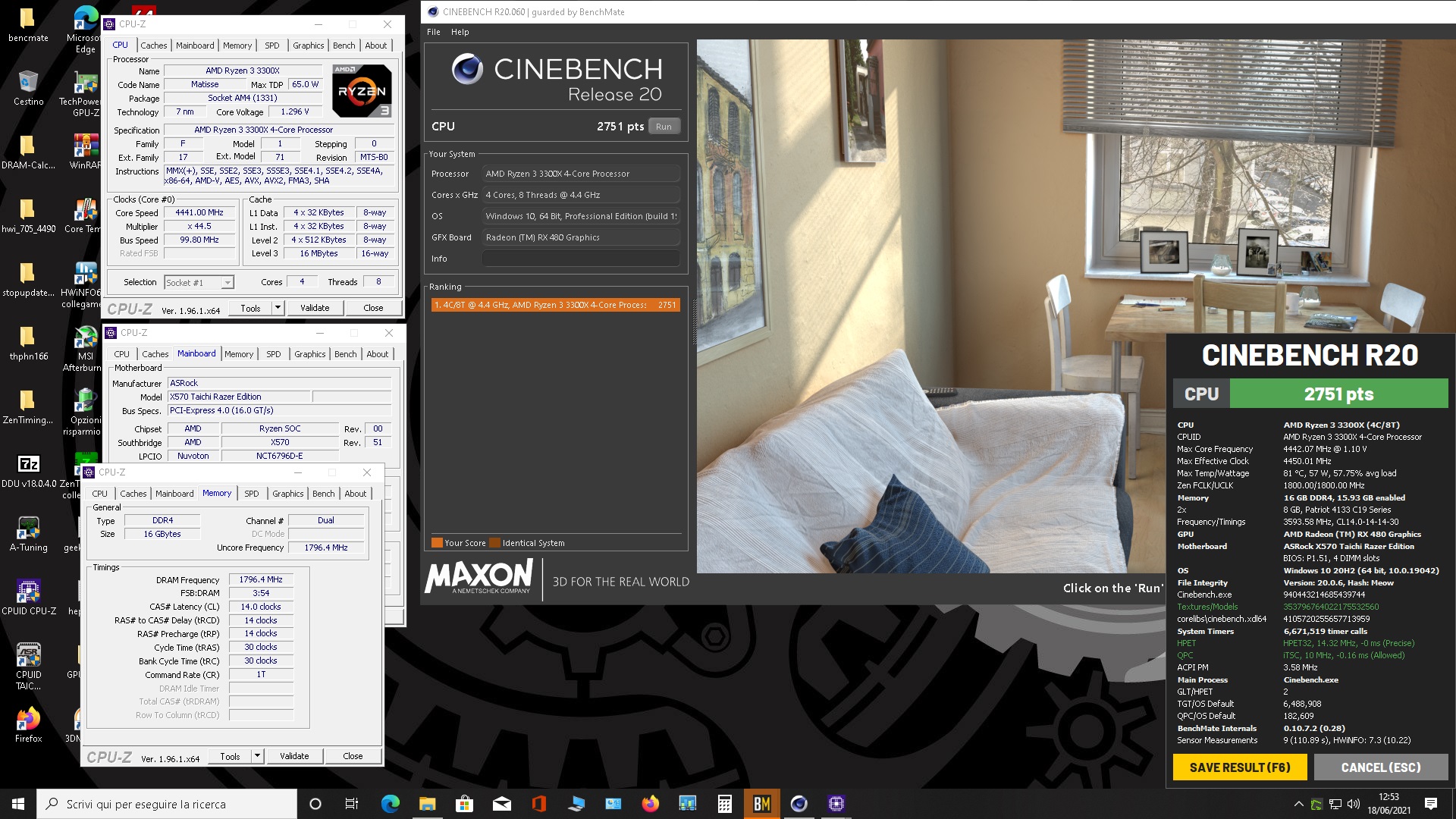Launch Firefox from the desktop
Viewport: 1456px width, 819px height.
[x=28, y=724]
